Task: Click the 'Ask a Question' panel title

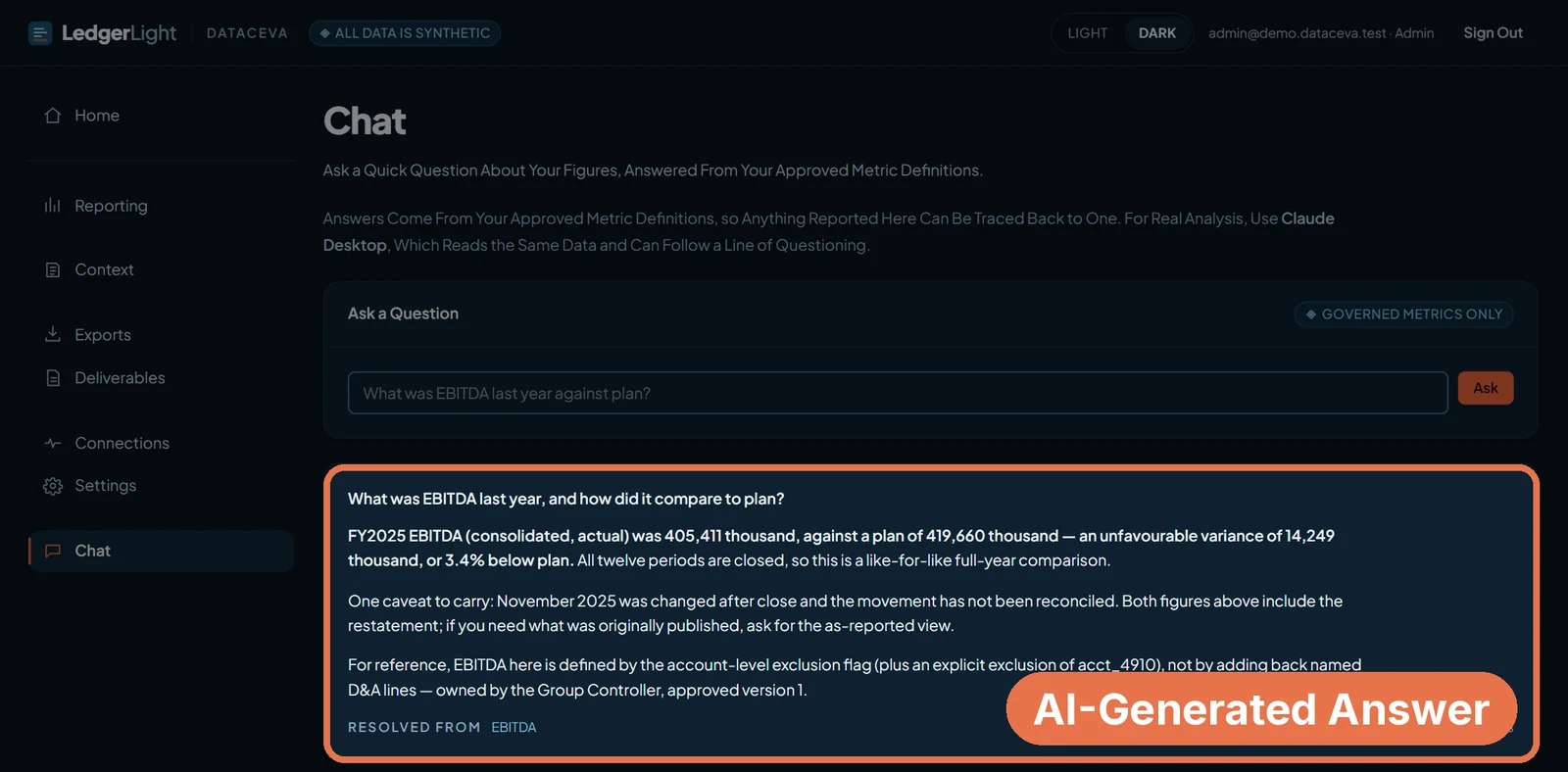Action: (x=403, y=314)
